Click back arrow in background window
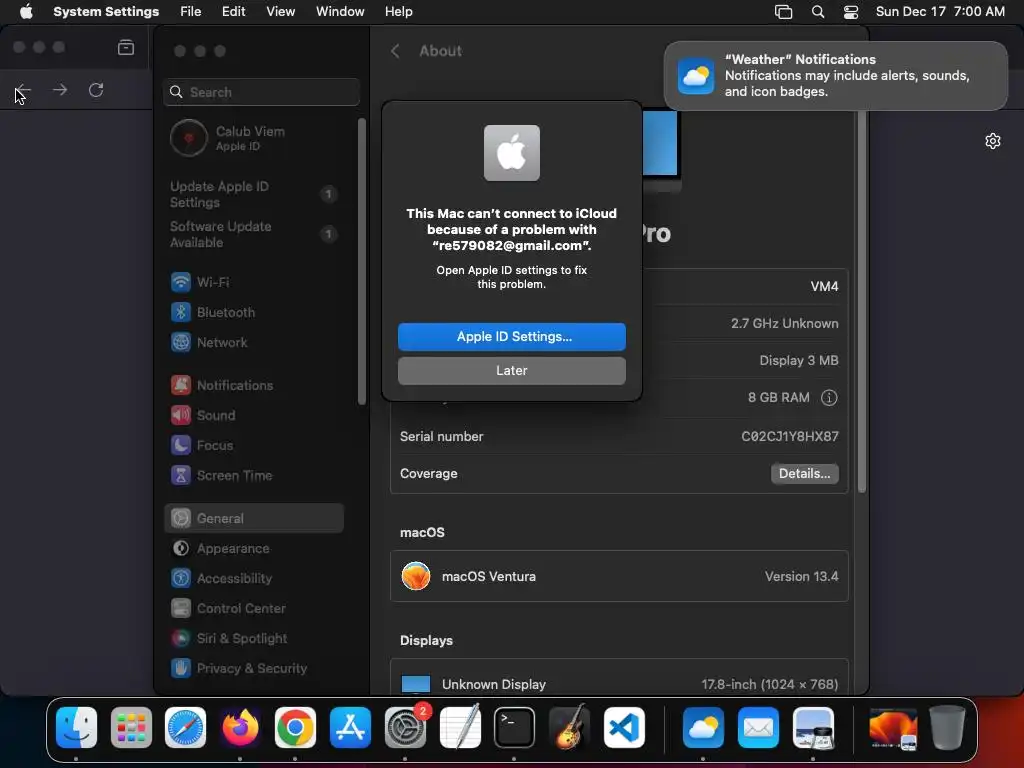 [23, 90]
